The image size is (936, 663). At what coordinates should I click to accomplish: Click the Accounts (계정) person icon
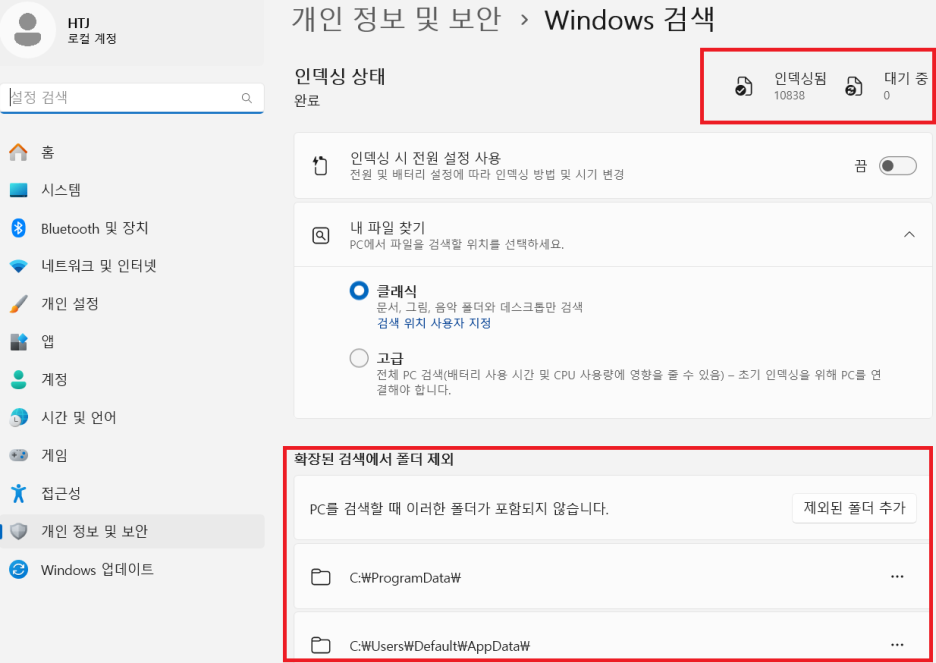tap(19, 380)
